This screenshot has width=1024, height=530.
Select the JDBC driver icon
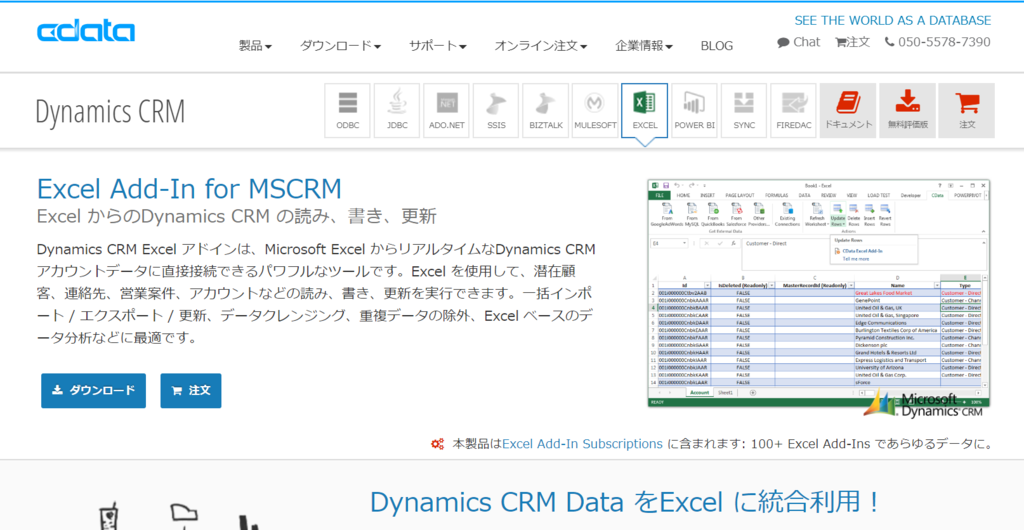[397, 110]
